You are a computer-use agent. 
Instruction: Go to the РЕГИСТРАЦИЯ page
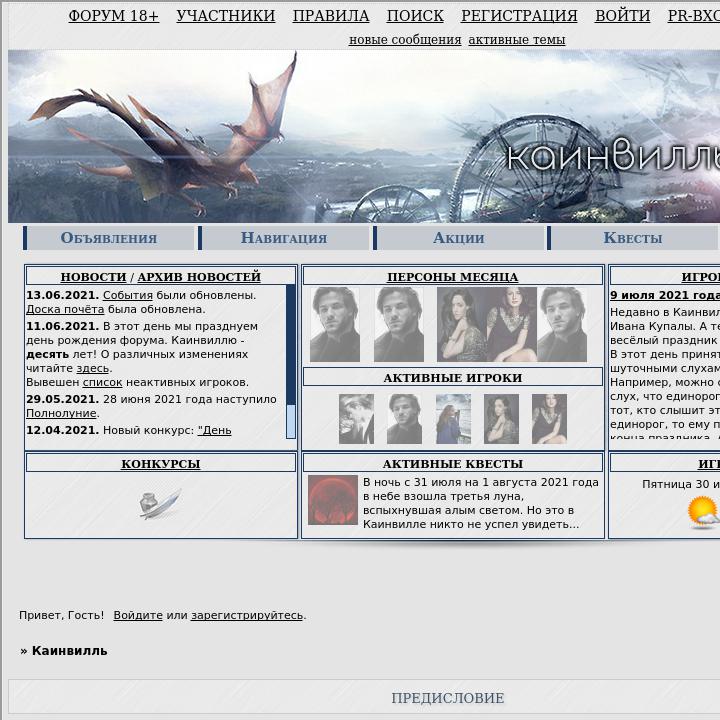coord(519,16)
